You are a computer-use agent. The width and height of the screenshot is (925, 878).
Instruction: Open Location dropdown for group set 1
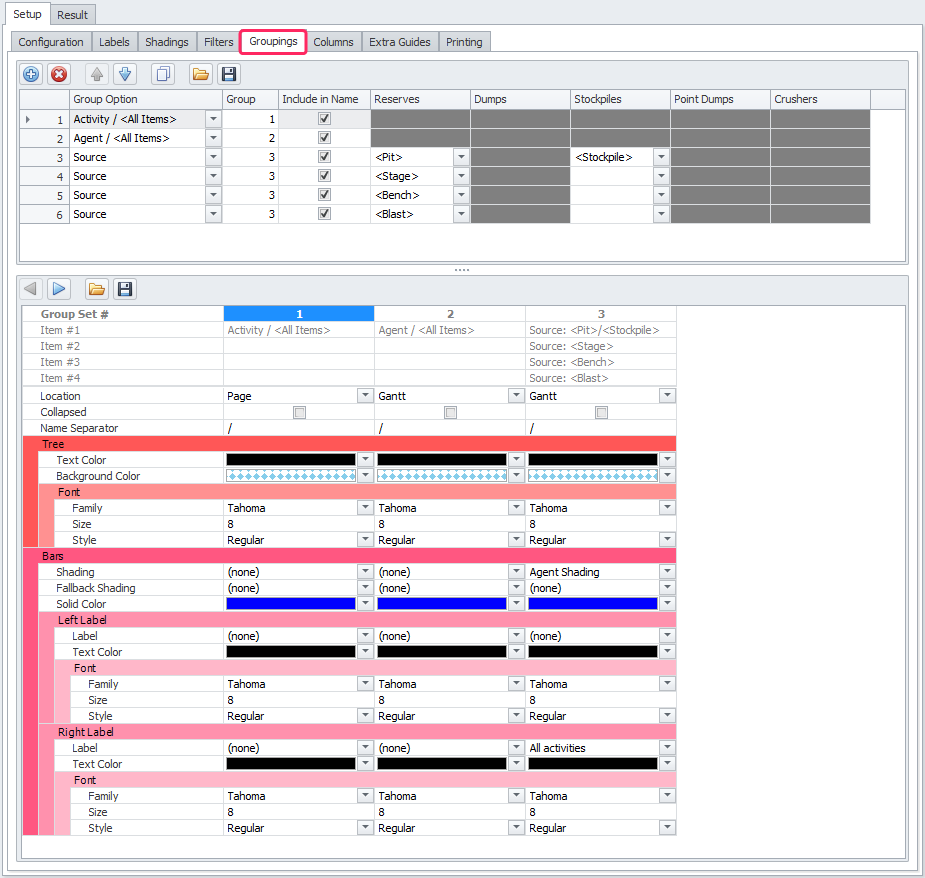[x=366, y=396]
